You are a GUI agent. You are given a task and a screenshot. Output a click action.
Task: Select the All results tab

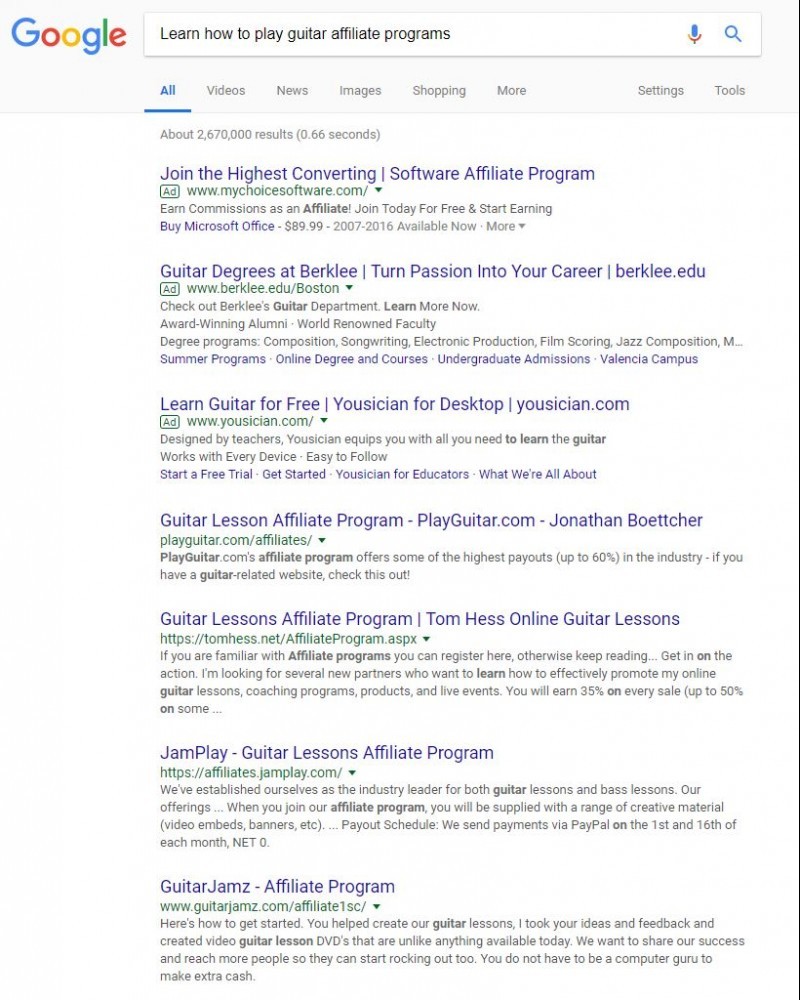168,91
